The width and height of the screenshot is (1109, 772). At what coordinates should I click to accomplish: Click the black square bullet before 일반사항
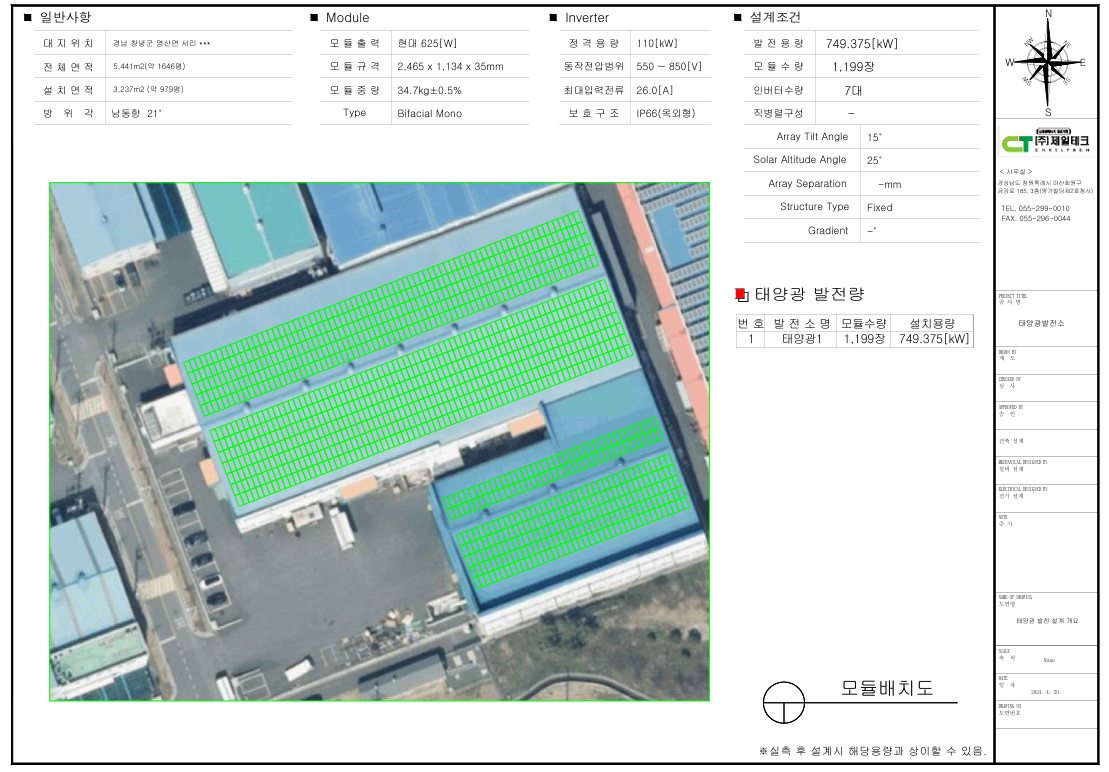[x=27, y=18]
